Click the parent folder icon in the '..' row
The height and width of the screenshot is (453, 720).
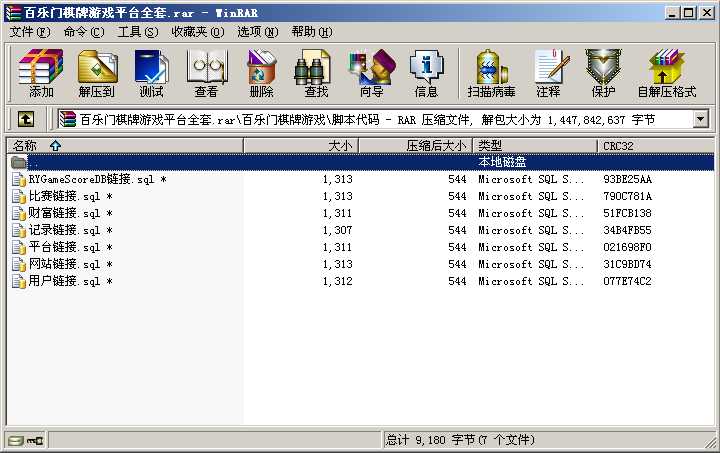(19, 162)
